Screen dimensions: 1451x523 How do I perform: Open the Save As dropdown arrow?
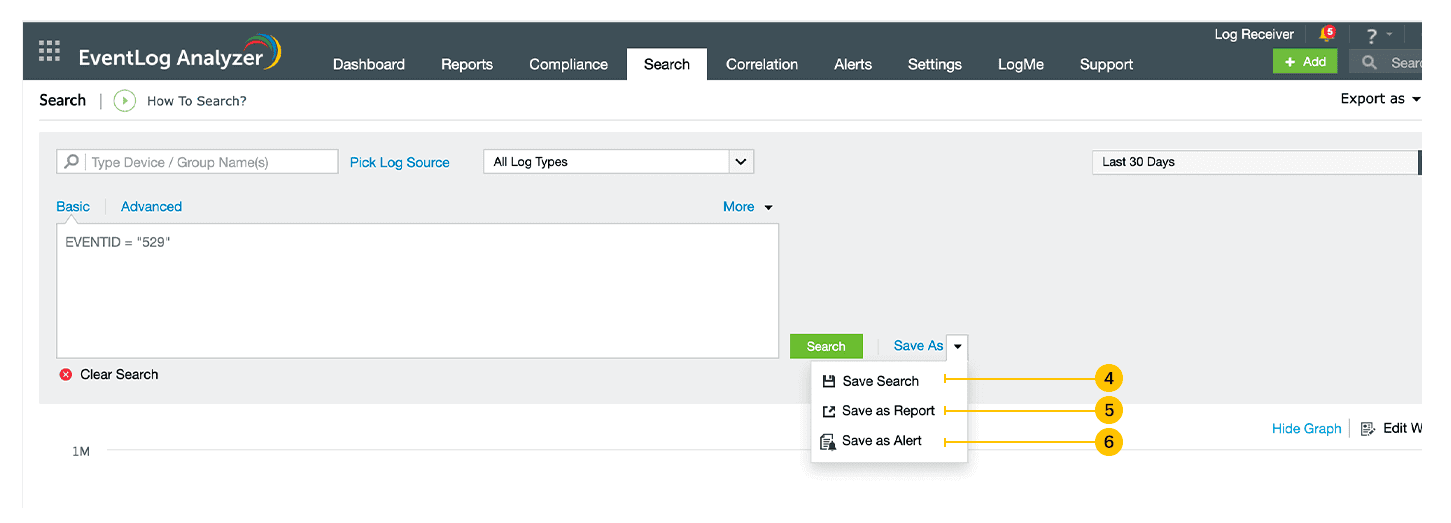coord(957,346)
